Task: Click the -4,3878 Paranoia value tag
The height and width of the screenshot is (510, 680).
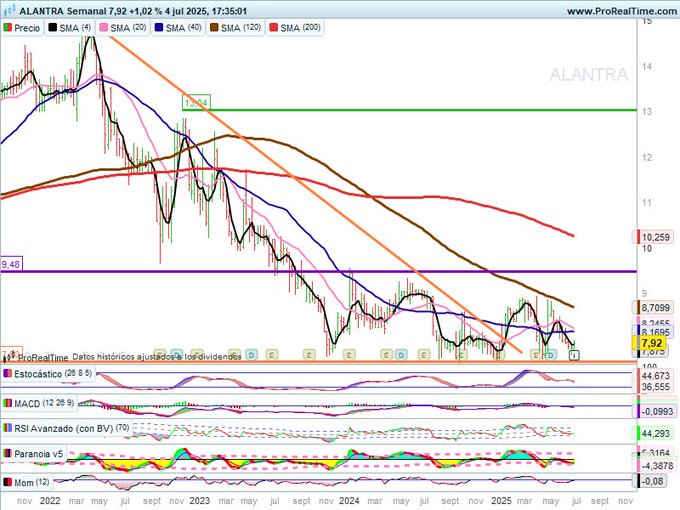Action: click(656, 465)
